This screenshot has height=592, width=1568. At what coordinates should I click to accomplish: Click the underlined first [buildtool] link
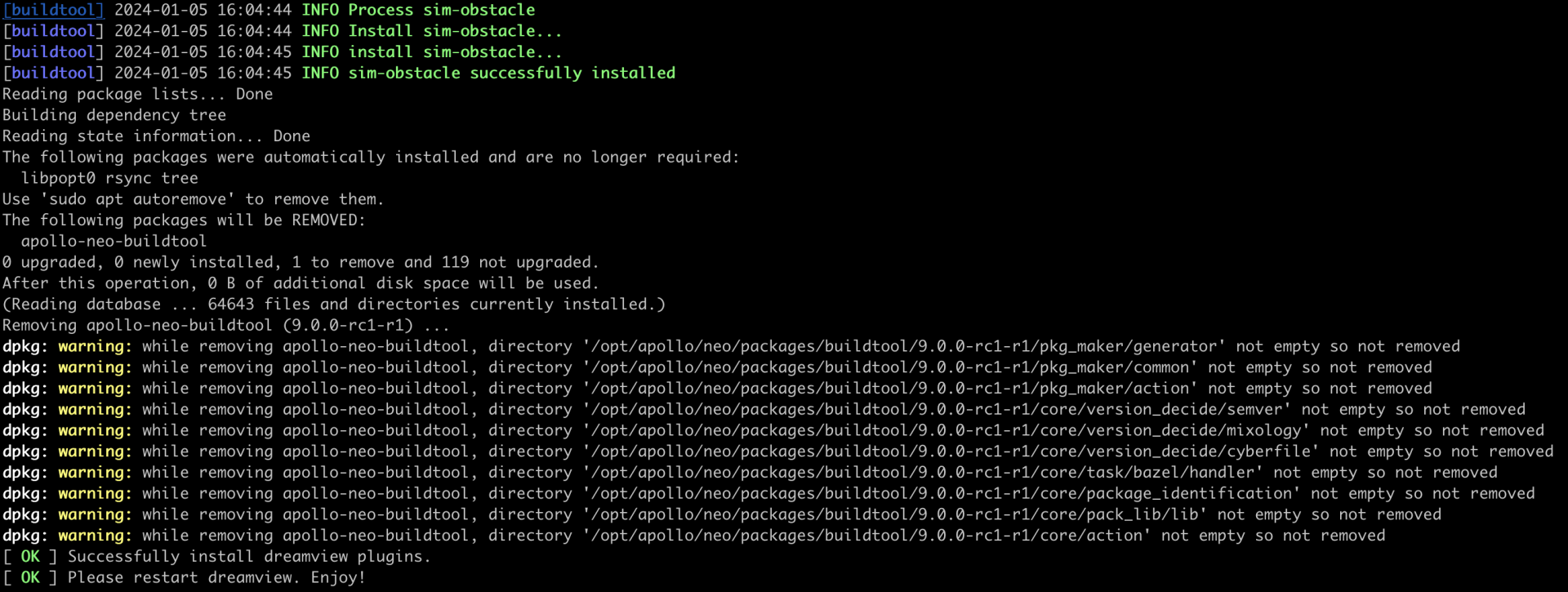(53, 10)
